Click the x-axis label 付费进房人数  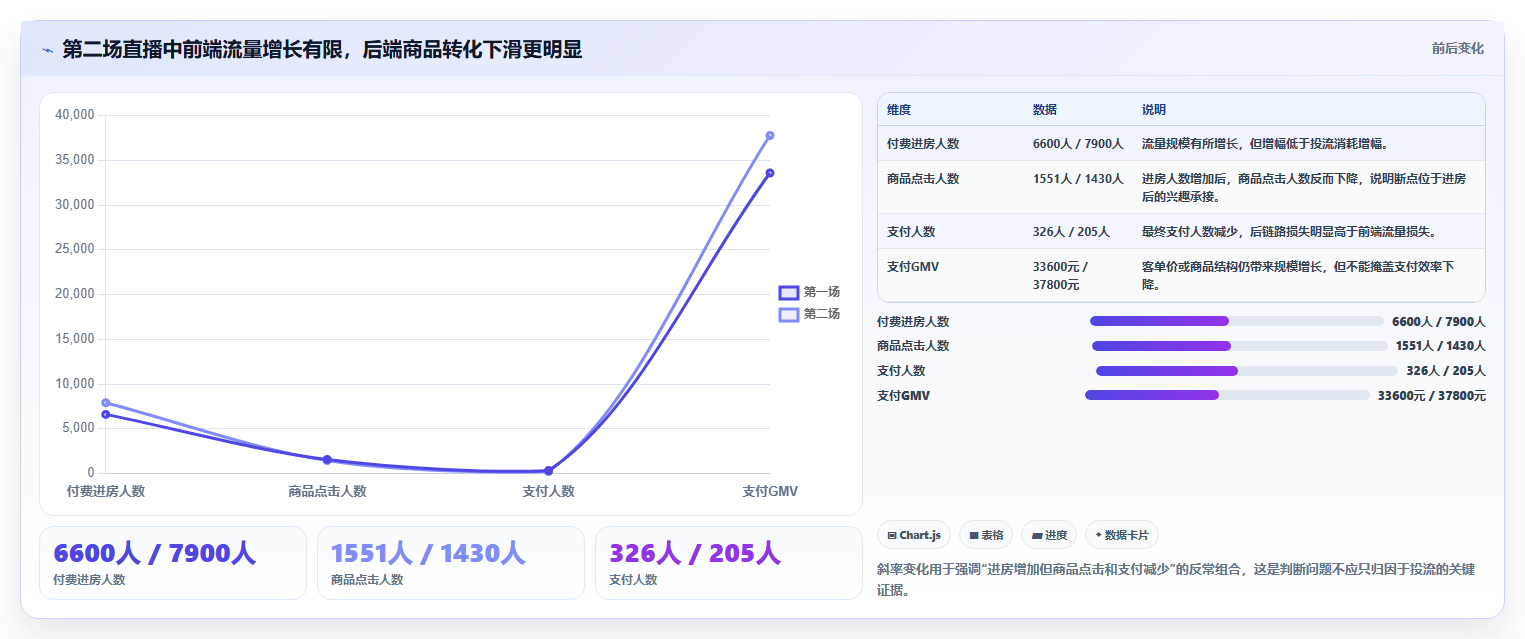pos(106,491)
